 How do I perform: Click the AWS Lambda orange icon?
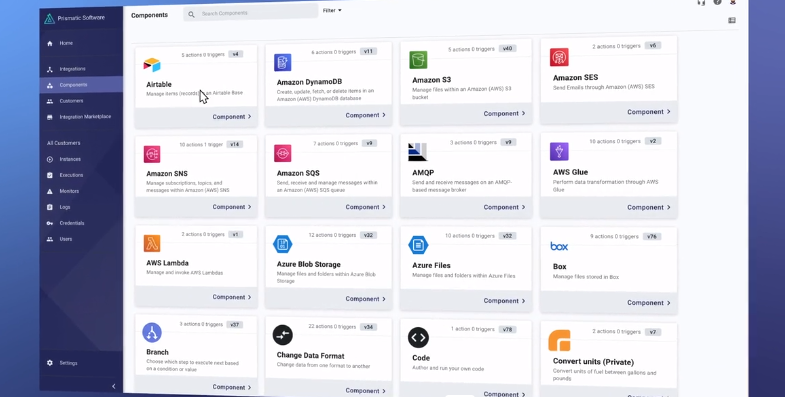[152, 243]
